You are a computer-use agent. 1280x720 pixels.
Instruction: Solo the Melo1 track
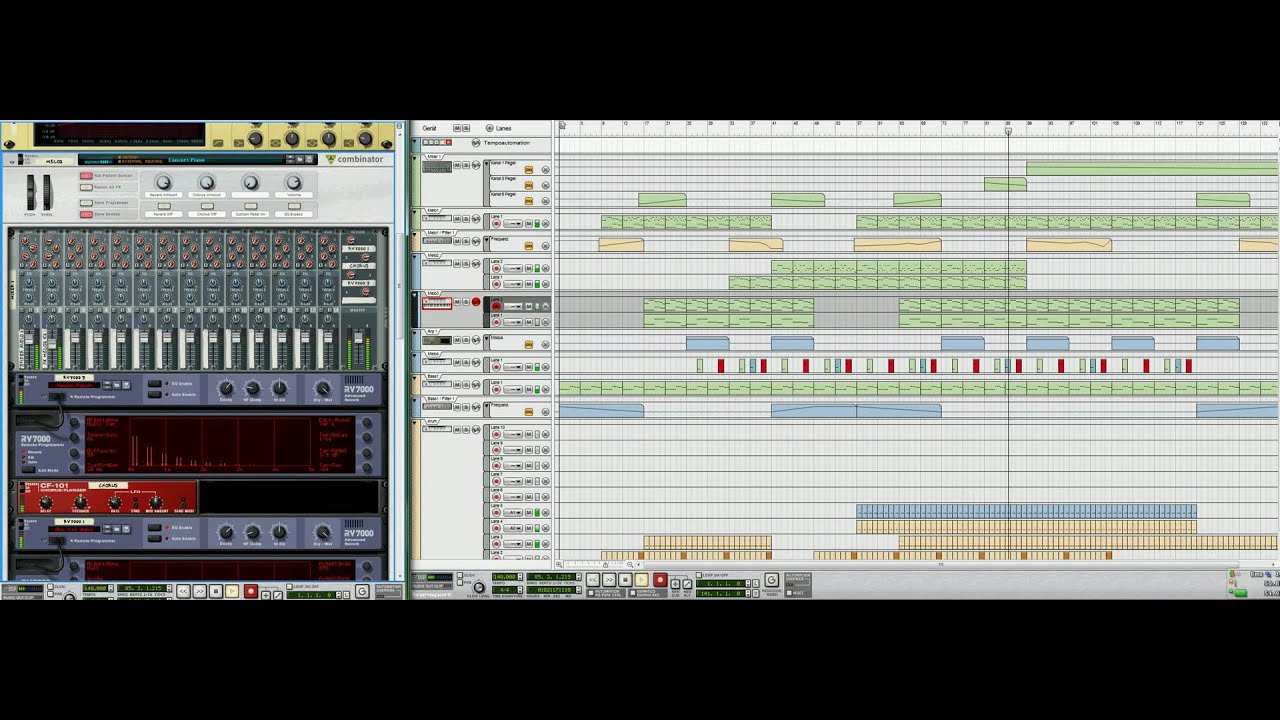(466, 219)
